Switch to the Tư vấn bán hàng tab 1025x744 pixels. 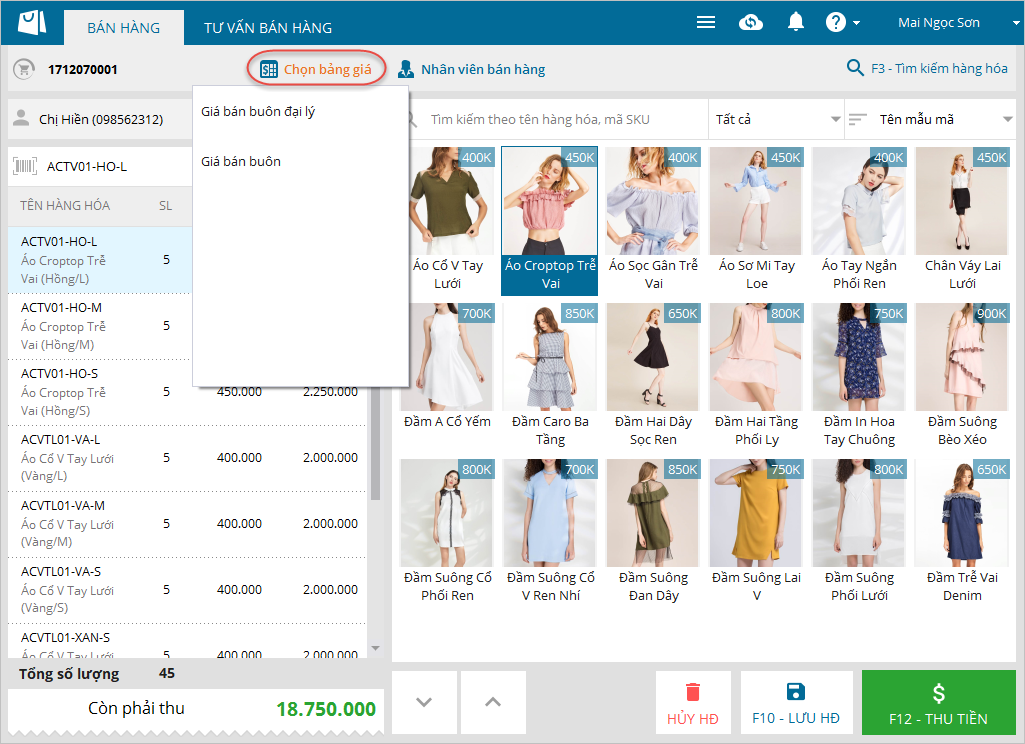(268, 27)
